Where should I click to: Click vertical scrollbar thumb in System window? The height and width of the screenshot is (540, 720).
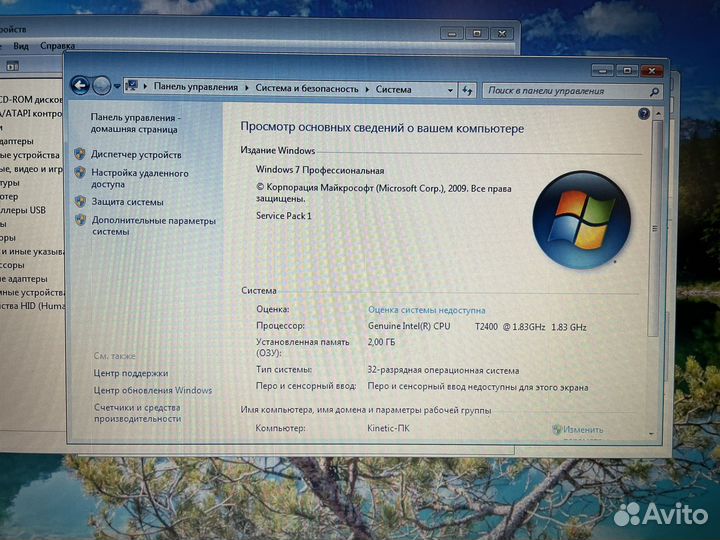tap(655, 228)
